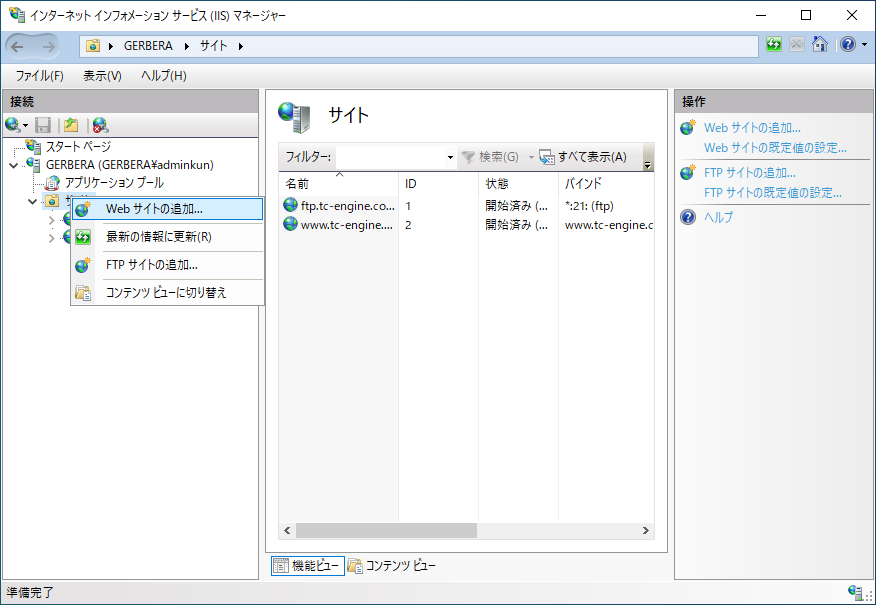Click the フィルター text input field
Screen dimensions: 876x605
[x=390, y=158]
